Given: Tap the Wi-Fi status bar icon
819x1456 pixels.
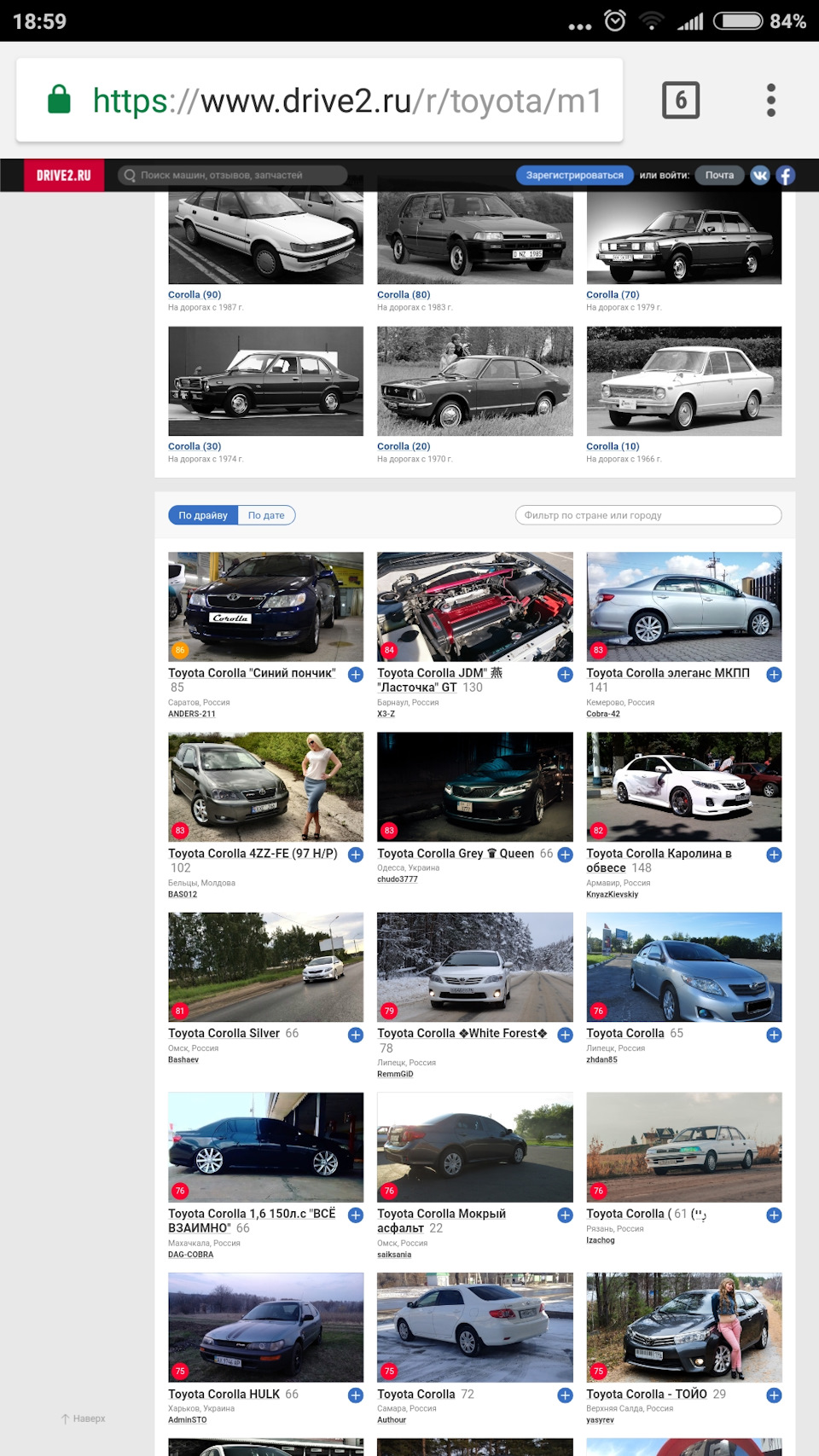Looking at the screenshot, I should [652, 20].
